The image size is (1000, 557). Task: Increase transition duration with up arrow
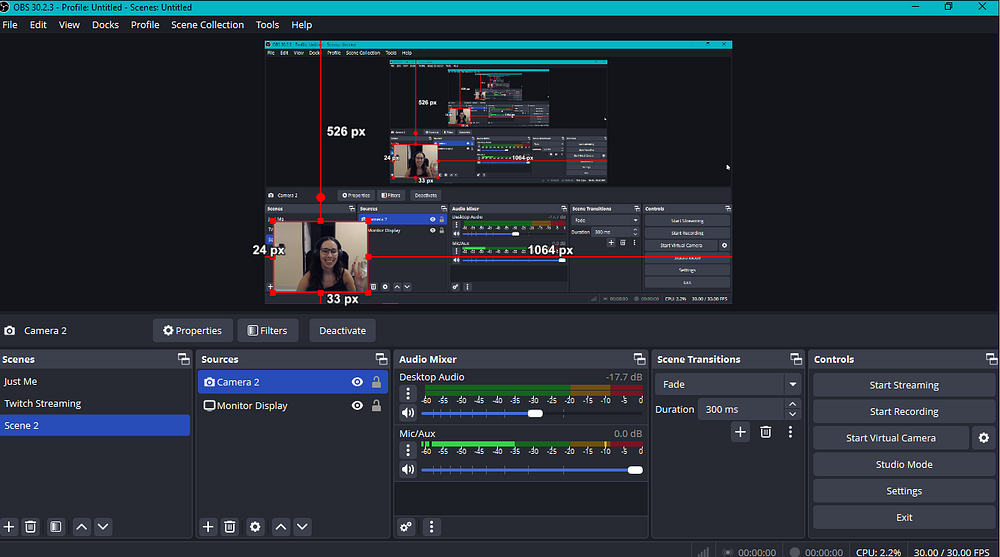[793, 404]
